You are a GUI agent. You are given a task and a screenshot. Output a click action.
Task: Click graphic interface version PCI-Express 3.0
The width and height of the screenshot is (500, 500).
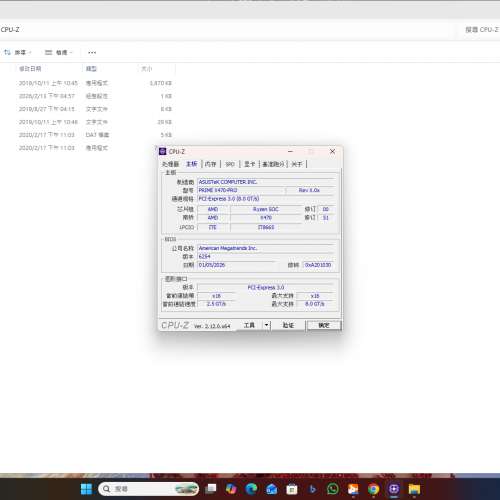click(x=266, y=287)
